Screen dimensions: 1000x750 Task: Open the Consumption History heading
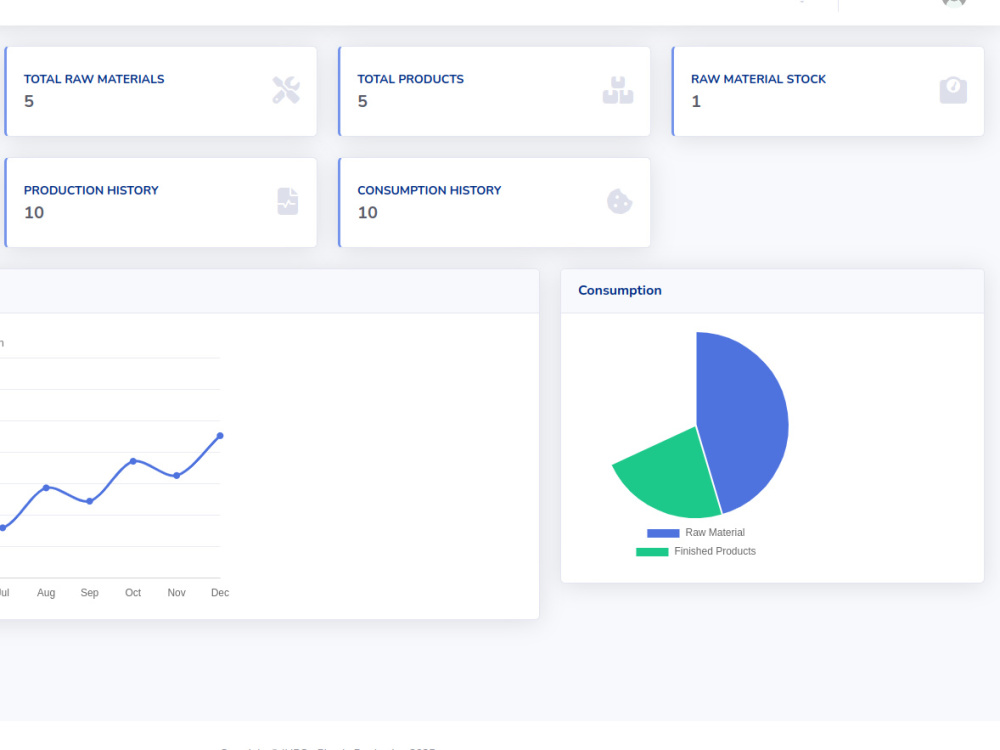tap(429, 190)
